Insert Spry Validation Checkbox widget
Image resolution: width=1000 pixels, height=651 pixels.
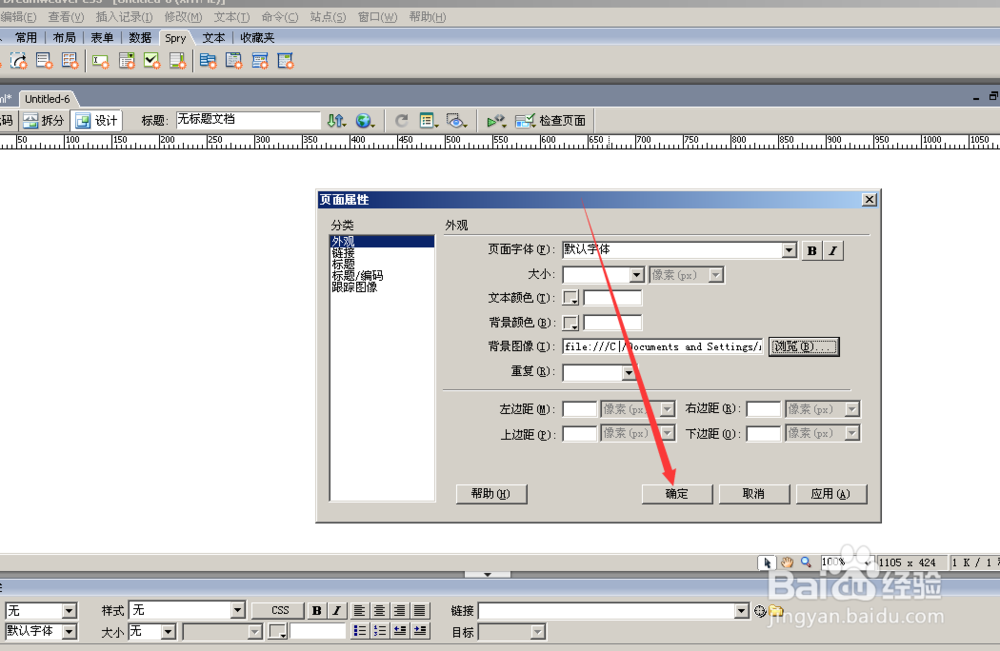click(152, 61)
